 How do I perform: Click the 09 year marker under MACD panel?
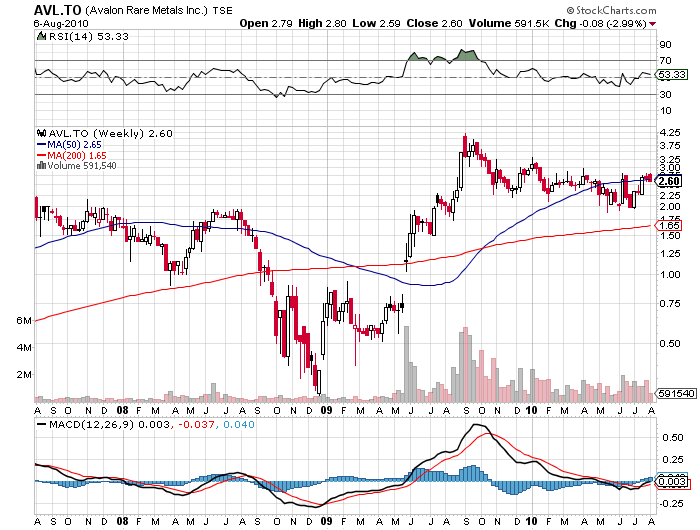(326, 521)
